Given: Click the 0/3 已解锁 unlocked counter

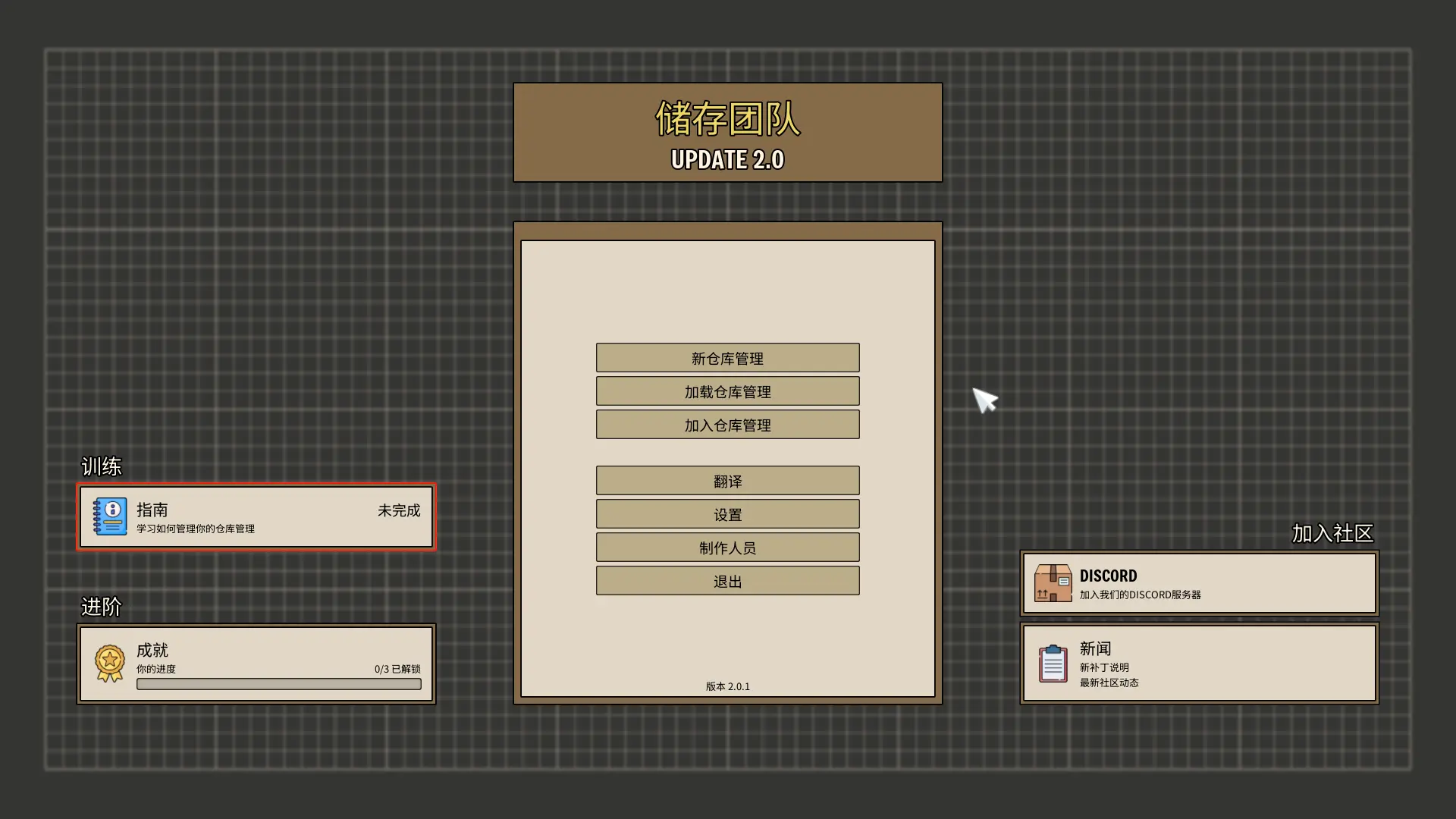Looking at the screenshot, I should click(x=397, y=669).
